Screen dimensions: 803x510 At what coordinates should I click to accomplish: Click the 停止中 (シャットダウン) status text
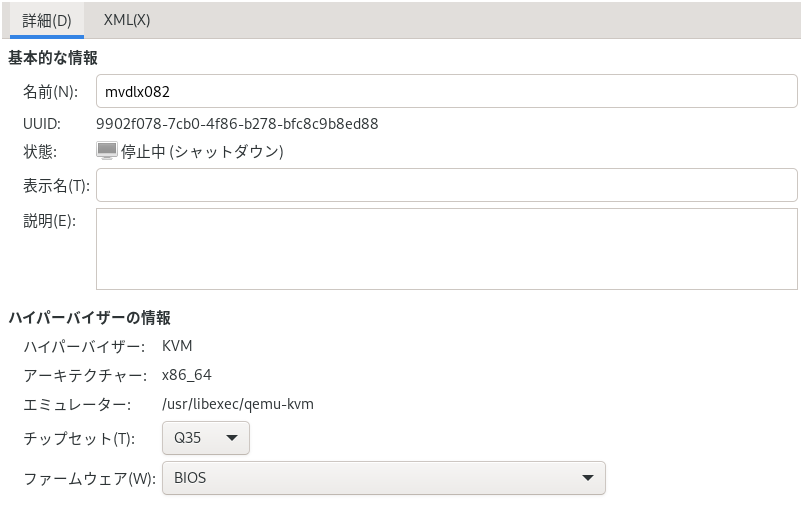pos(202,152)
